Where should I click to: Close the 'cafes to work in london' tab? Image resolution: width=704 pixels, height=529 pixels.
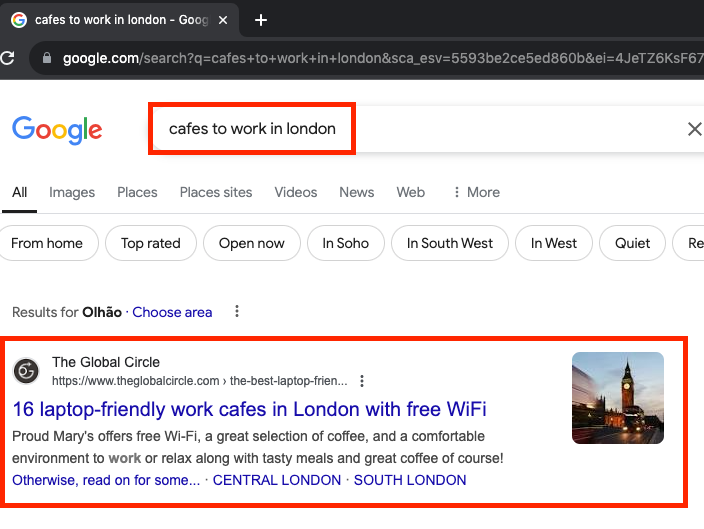click(x=223, y=20)
